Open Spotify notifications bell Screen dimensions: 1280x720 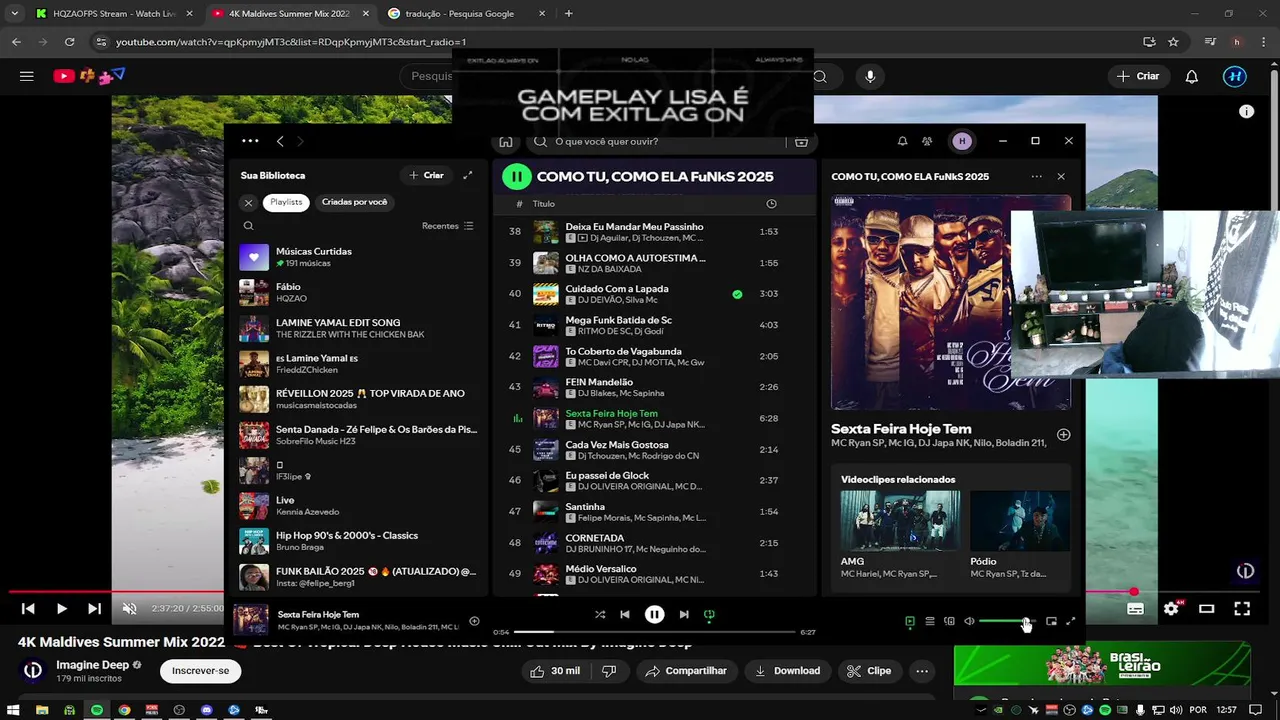tap(902, 141)
